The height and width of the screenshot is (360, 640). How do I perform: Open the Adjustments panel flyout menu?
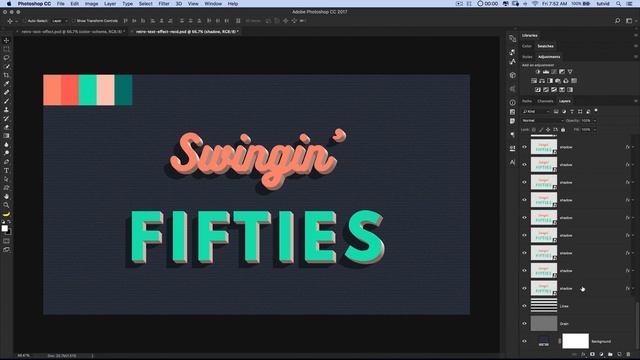pyautogui.click(x=636, y=57)
